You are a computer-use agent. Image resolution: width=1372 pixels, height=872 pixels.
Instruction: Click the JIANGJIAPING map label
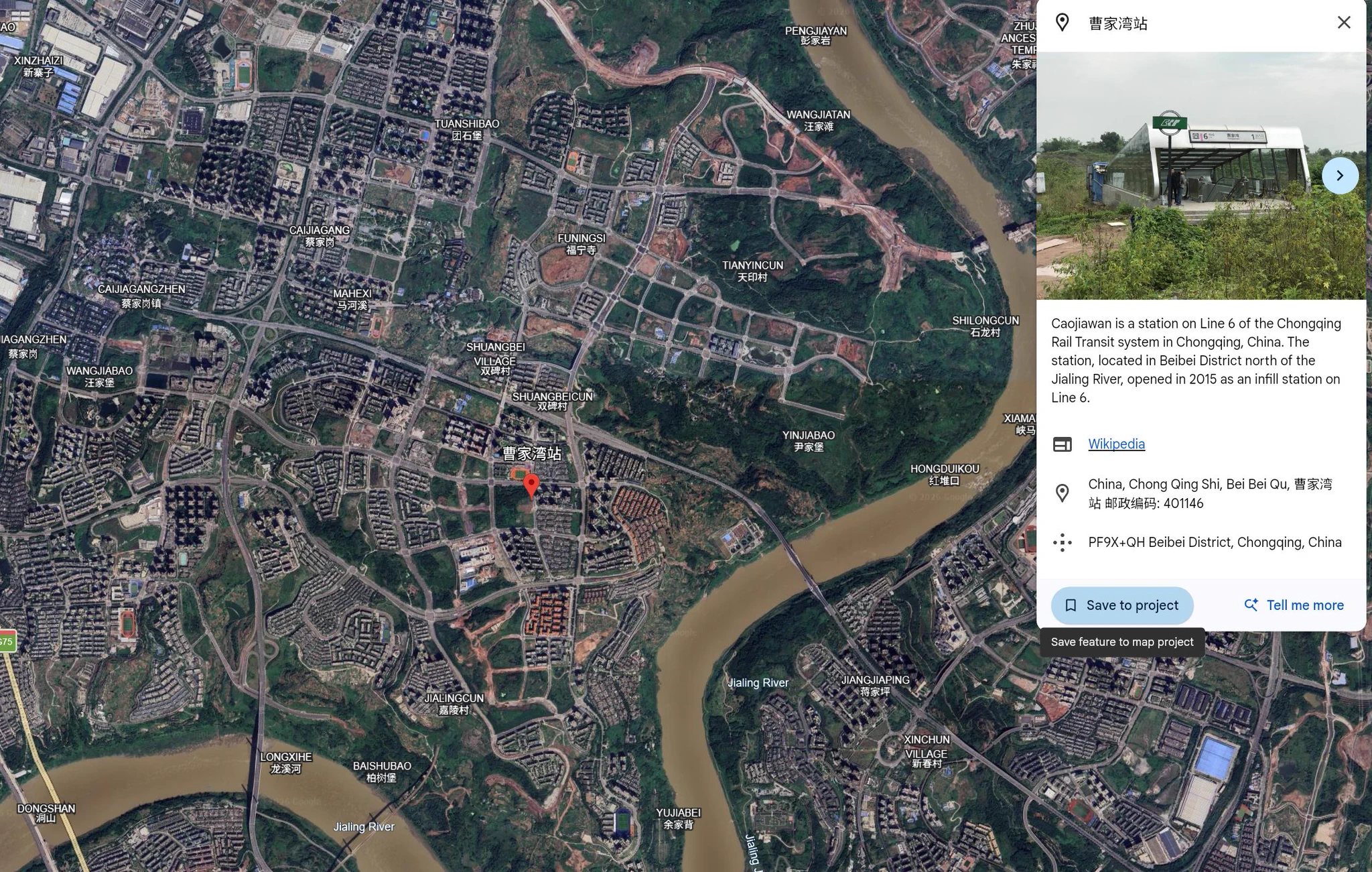[x=876, y=686]
